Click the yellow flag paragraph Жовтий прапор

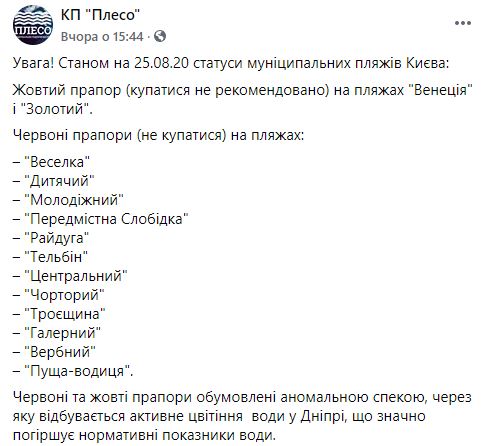click(243, 99)
